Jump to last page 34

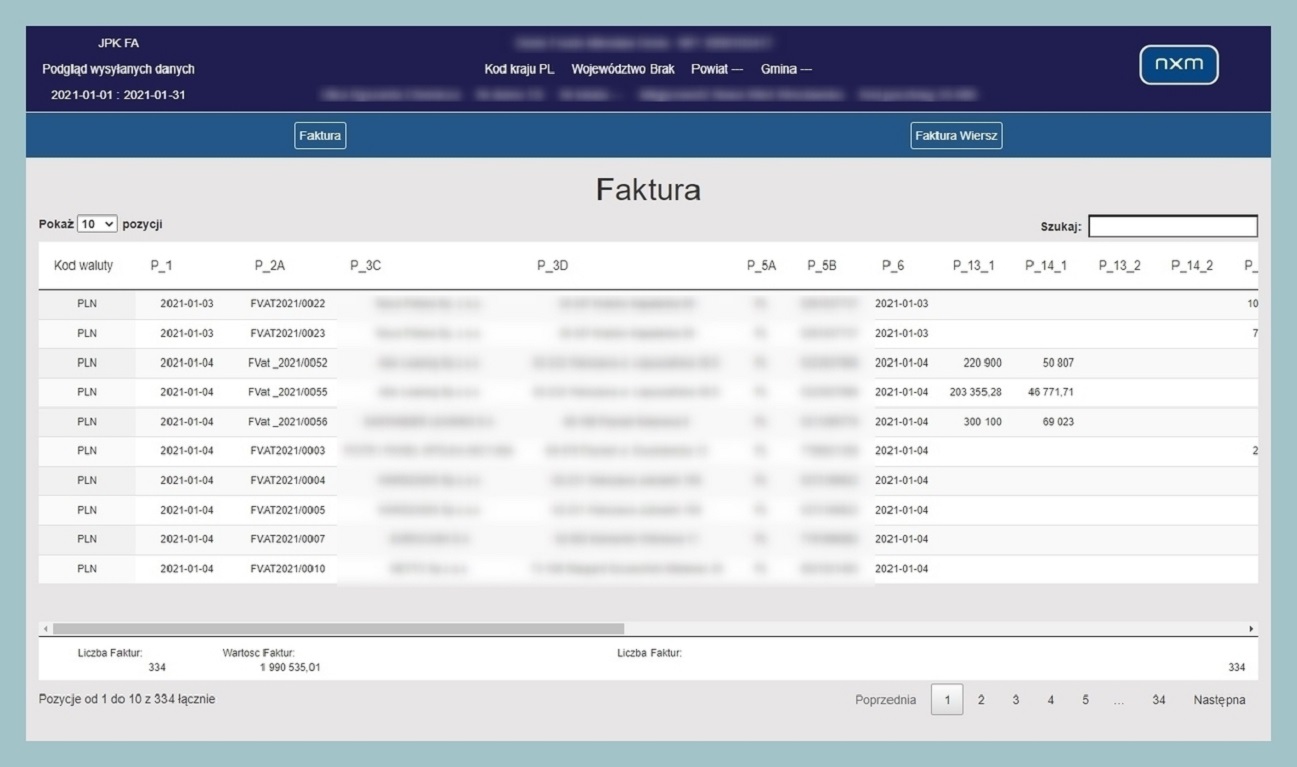(1158, 700)
